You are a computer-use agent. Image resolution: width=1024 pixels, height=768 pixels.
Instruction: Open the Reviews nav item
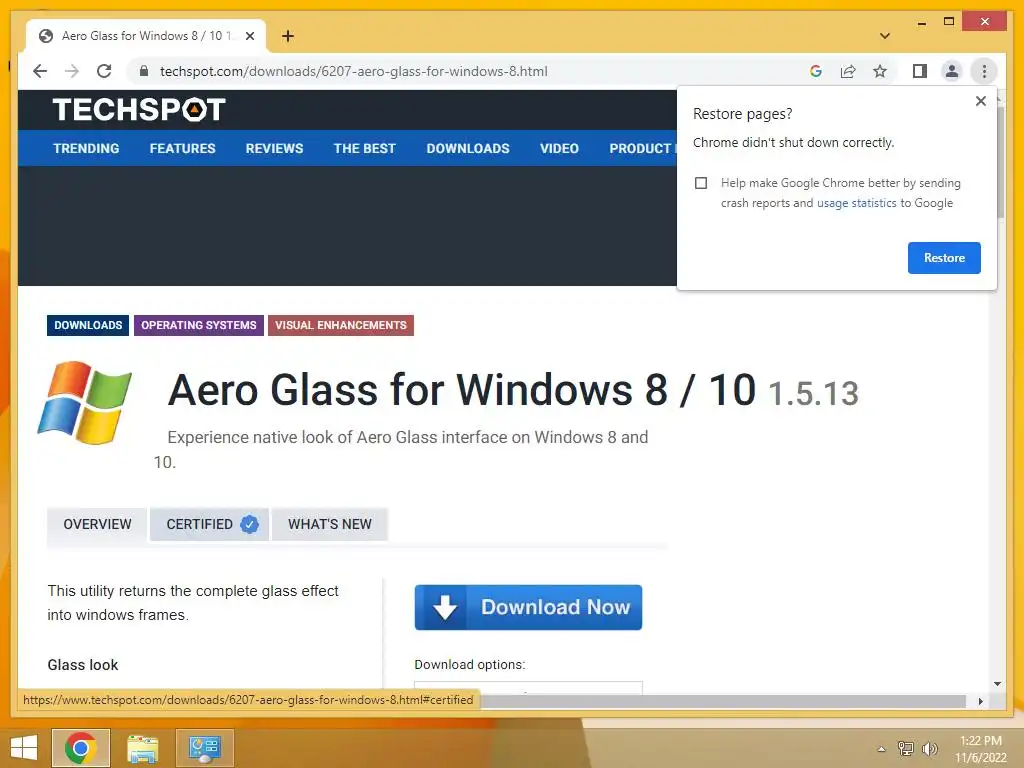[274, 148]
